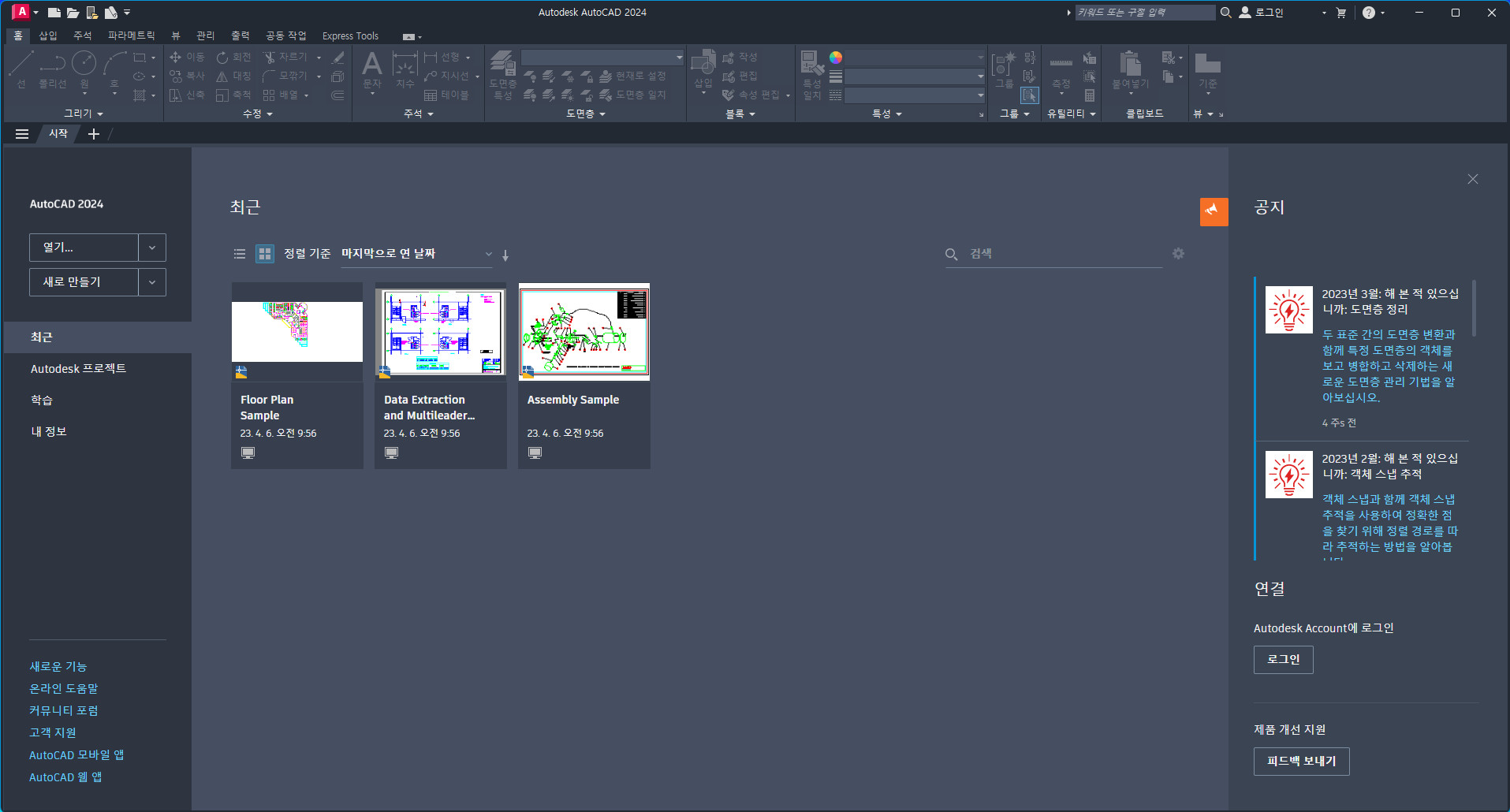Select the Circle (원) tool
The image size is (1510, 812).
click(84, 69)
